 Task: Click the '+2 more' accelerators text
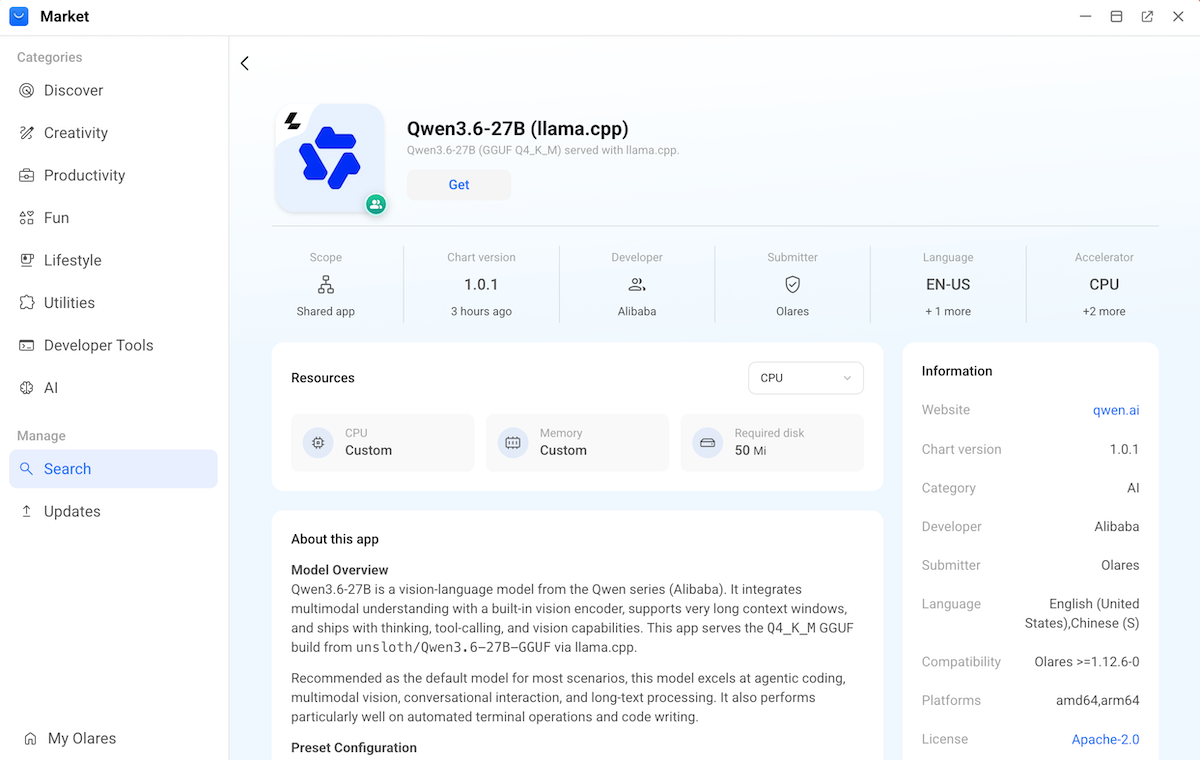pos(1104,311)
